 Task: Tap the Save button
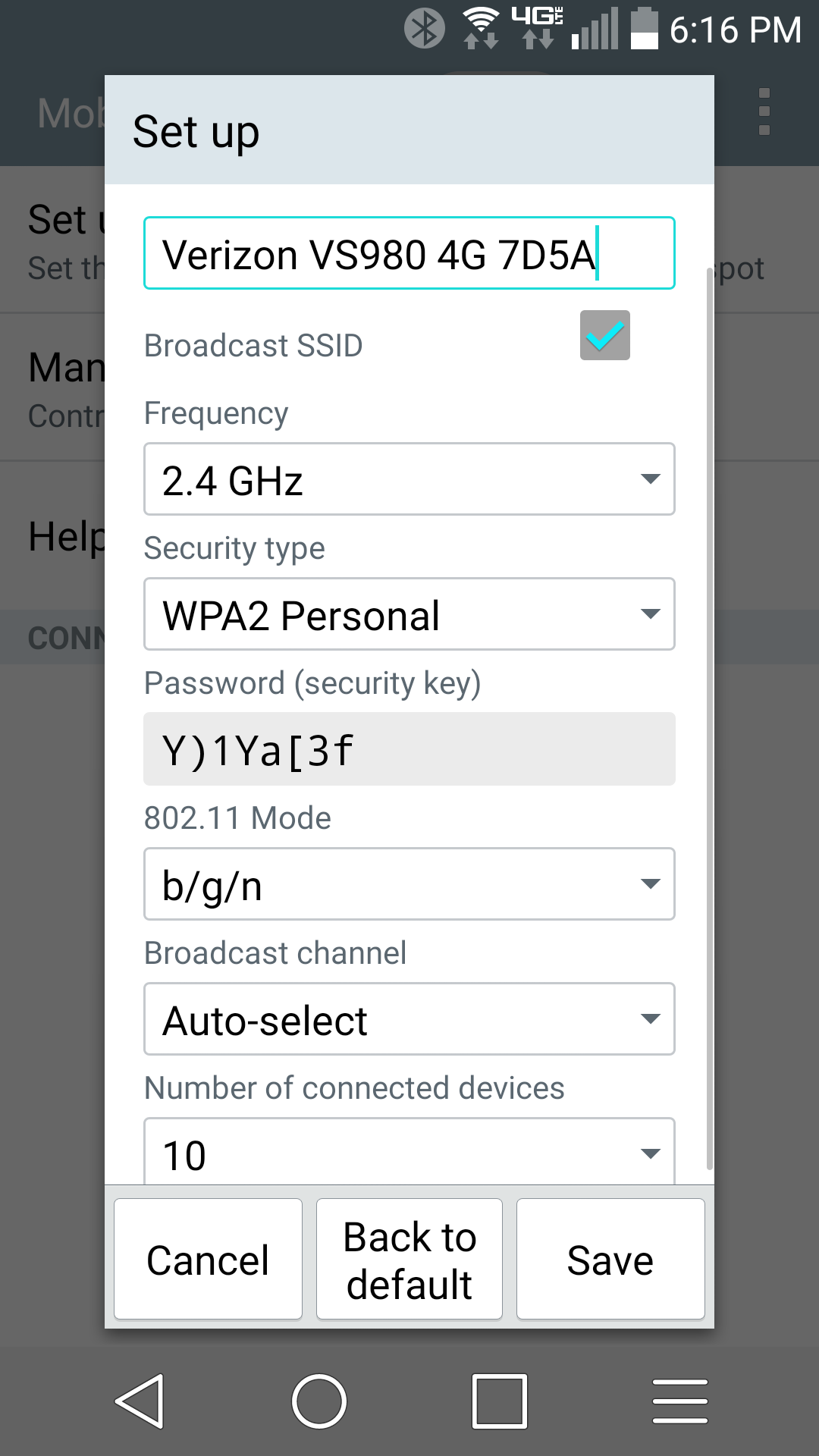click(610, 1258)
